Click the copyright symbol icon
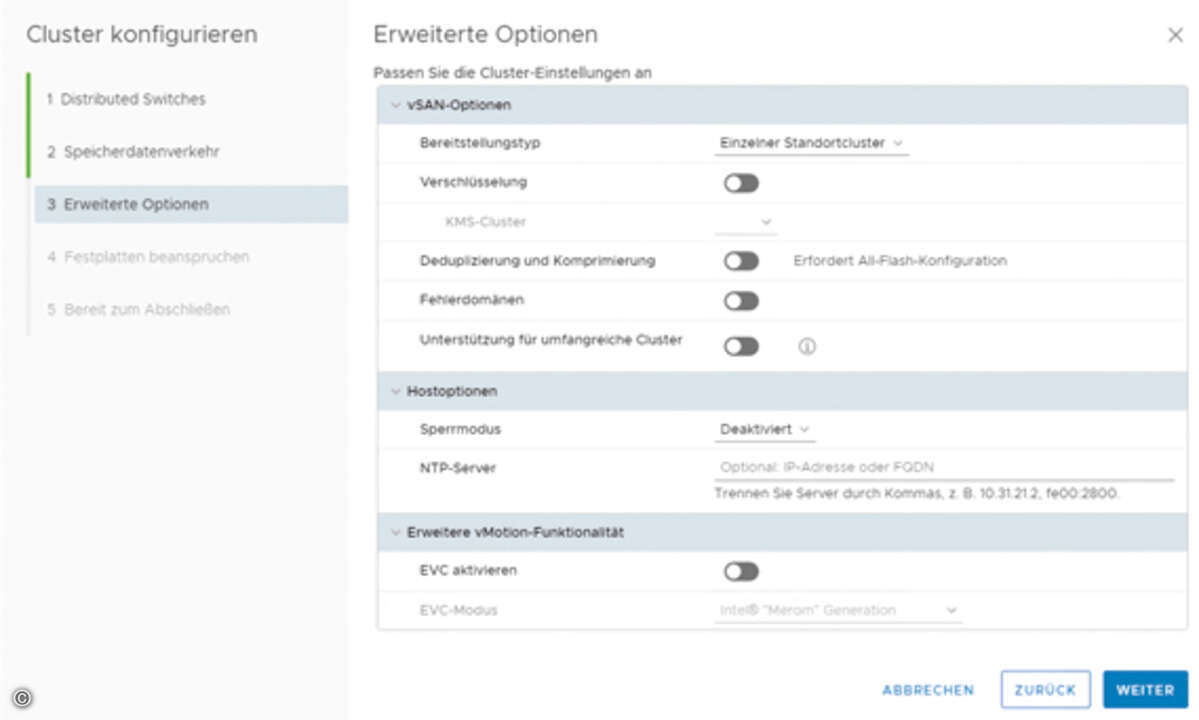1199x720 pixels. 22,698
